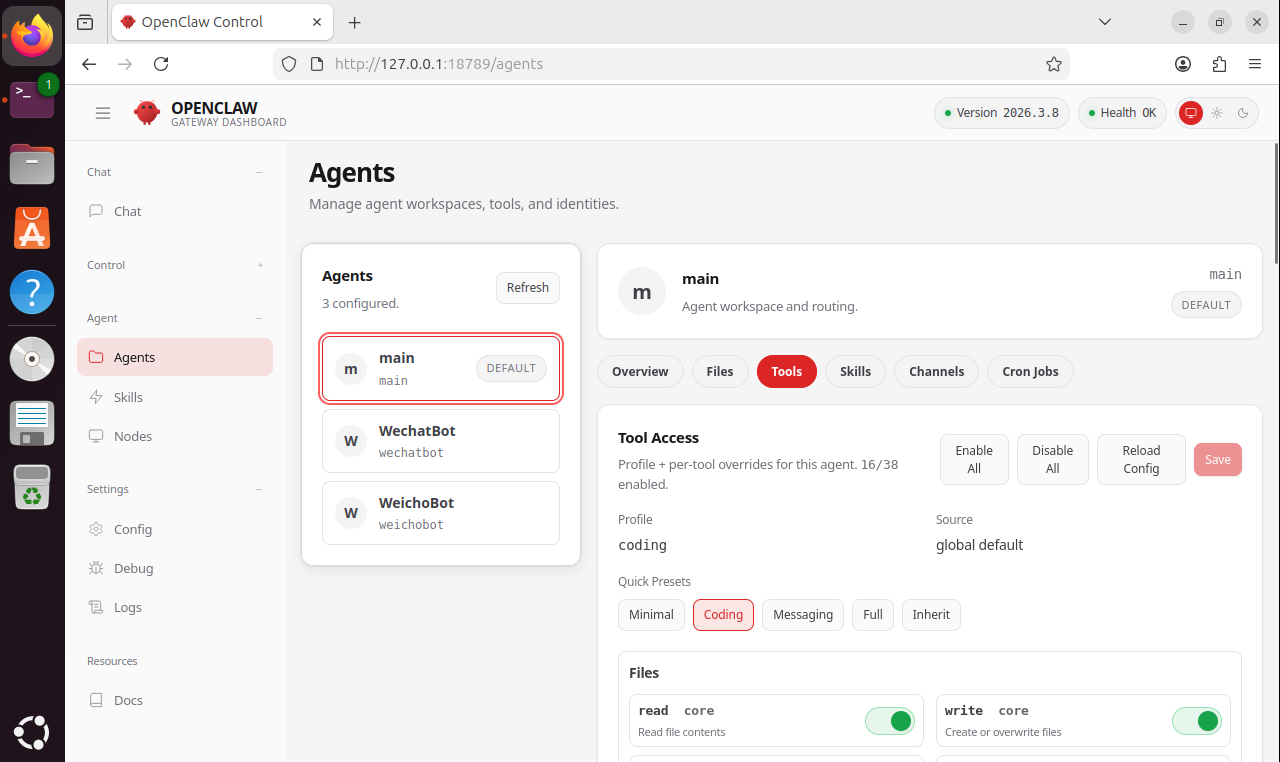Toggle the read file tool switch
The height and width of the screenshot is (762, 1280).
(890, 721)
